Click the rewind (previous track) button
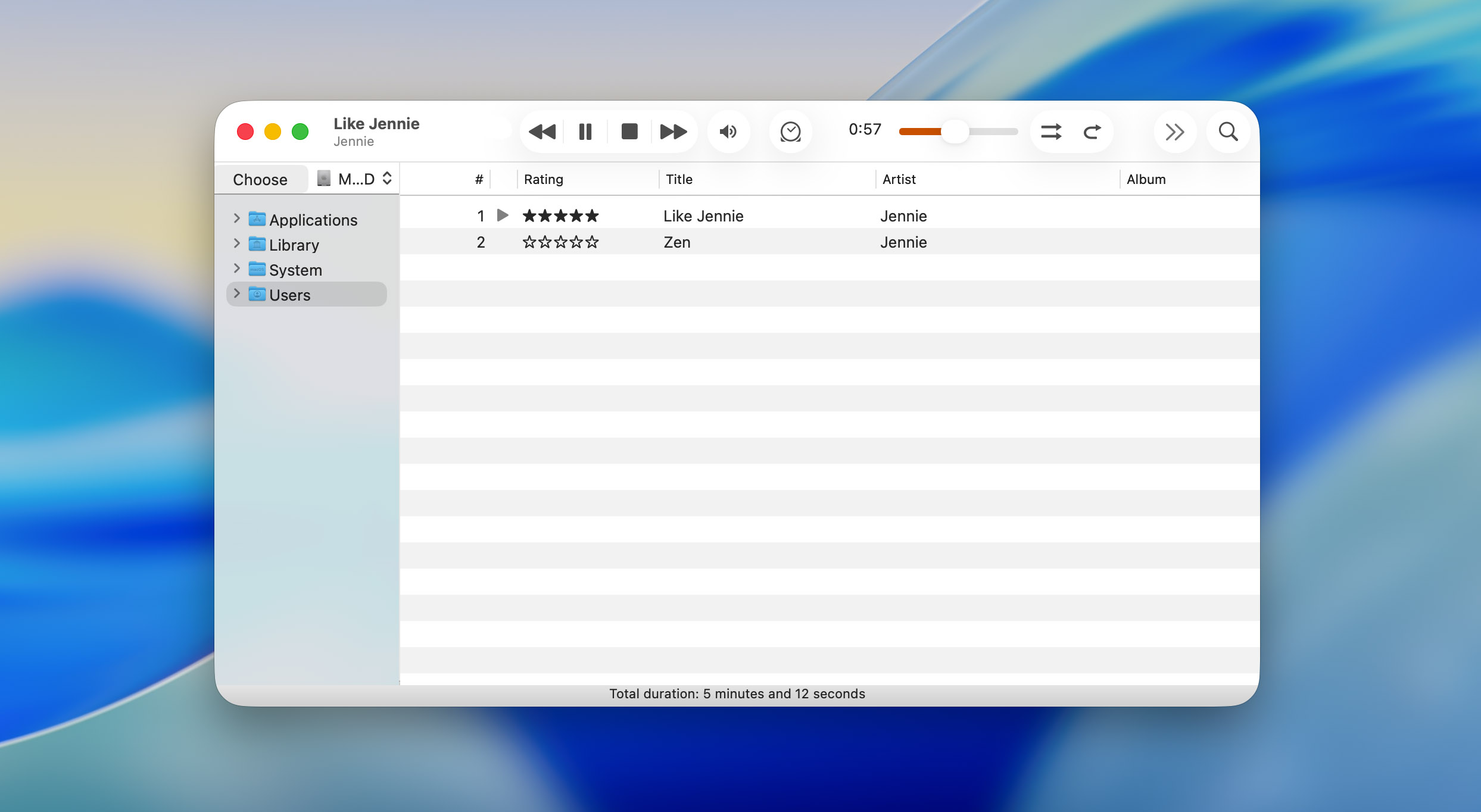This screenshot has height=812, width=1481. (x=541, y=132)
